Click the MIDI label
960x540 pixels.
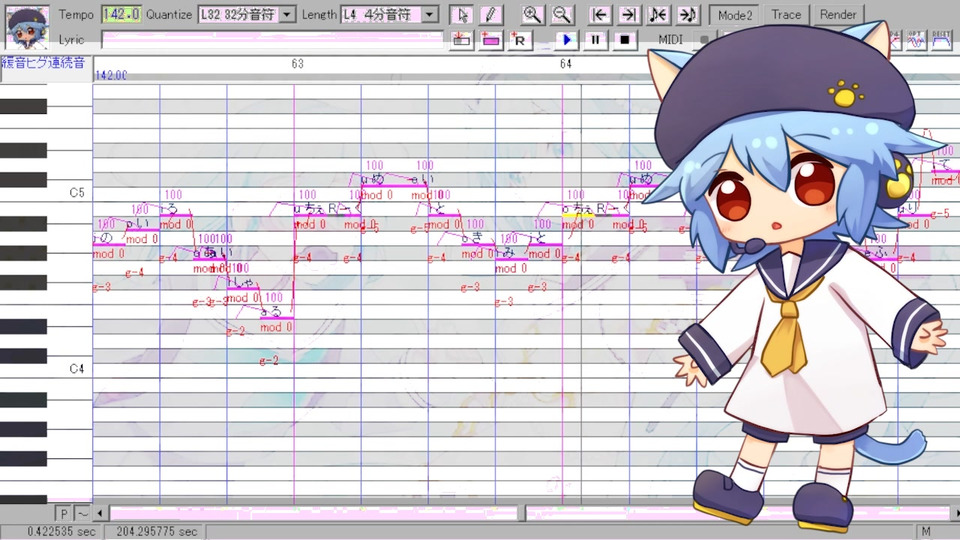[670, 40]
